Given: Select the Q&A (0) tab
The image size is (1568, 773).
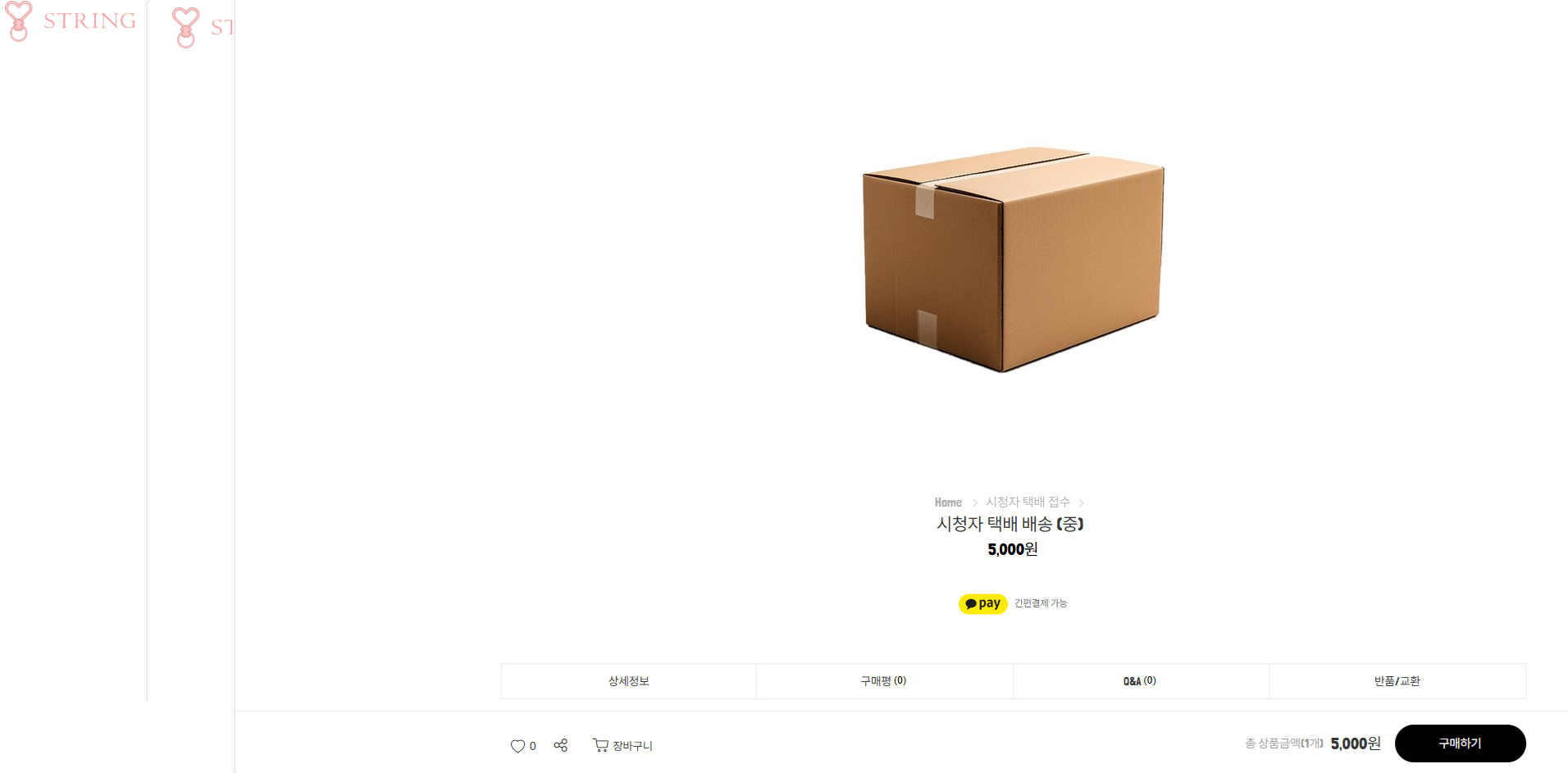Looking at the screenshot, I should [1140, 681].
